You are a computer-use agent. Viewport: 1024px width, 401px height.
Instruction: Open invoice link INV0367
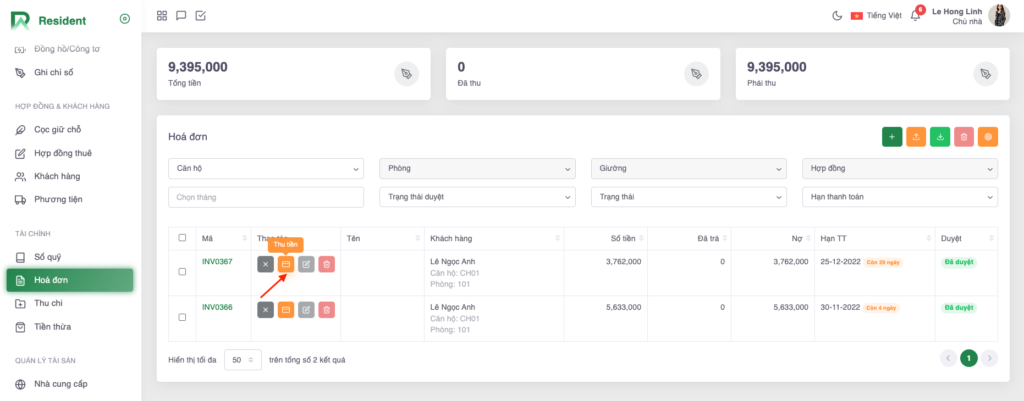point(217,262)
